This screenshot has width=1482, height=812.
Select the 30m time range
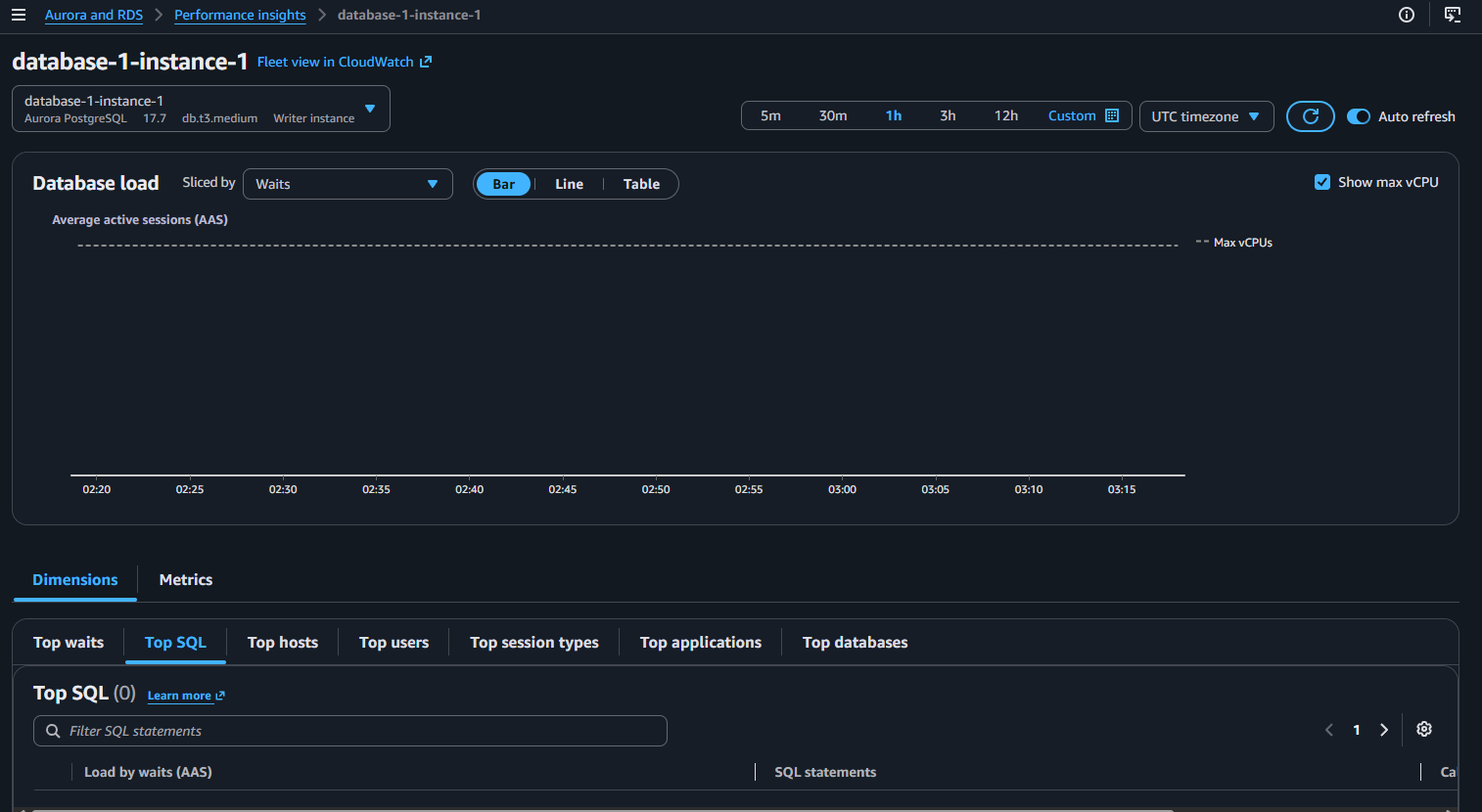click(x=833, y=115)
